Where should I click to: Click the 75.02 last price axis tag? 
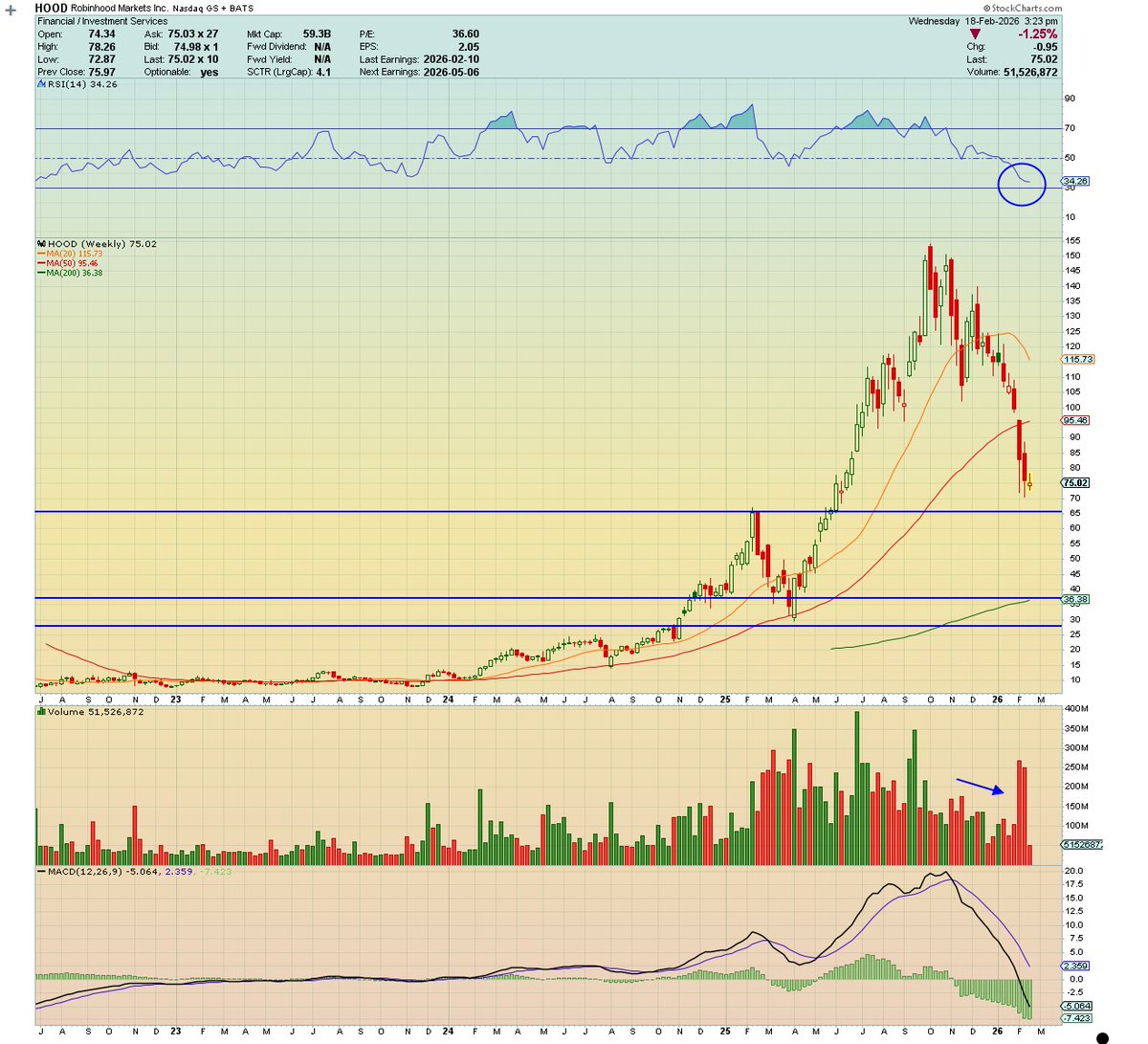point(1075,483)
